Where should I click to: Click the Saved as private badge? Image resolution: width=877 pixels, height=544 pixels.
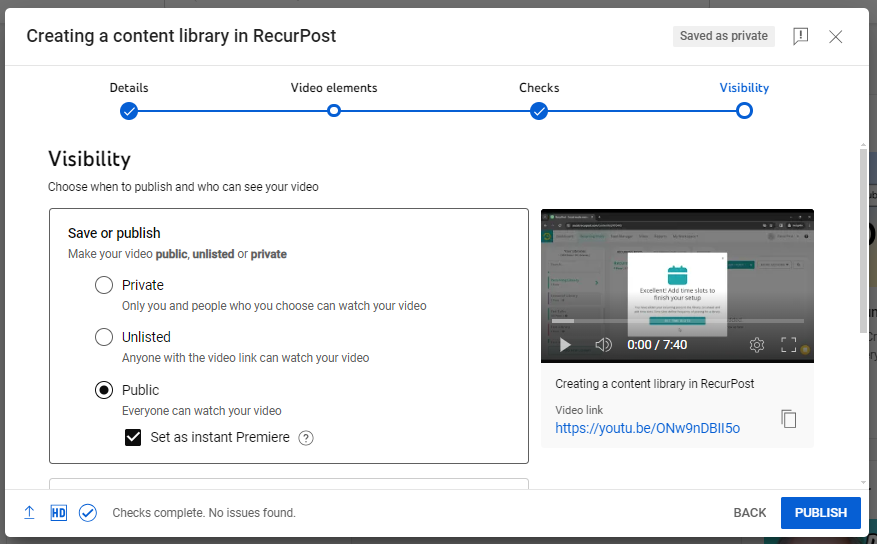pyautogui.click(x=724, y=36)
